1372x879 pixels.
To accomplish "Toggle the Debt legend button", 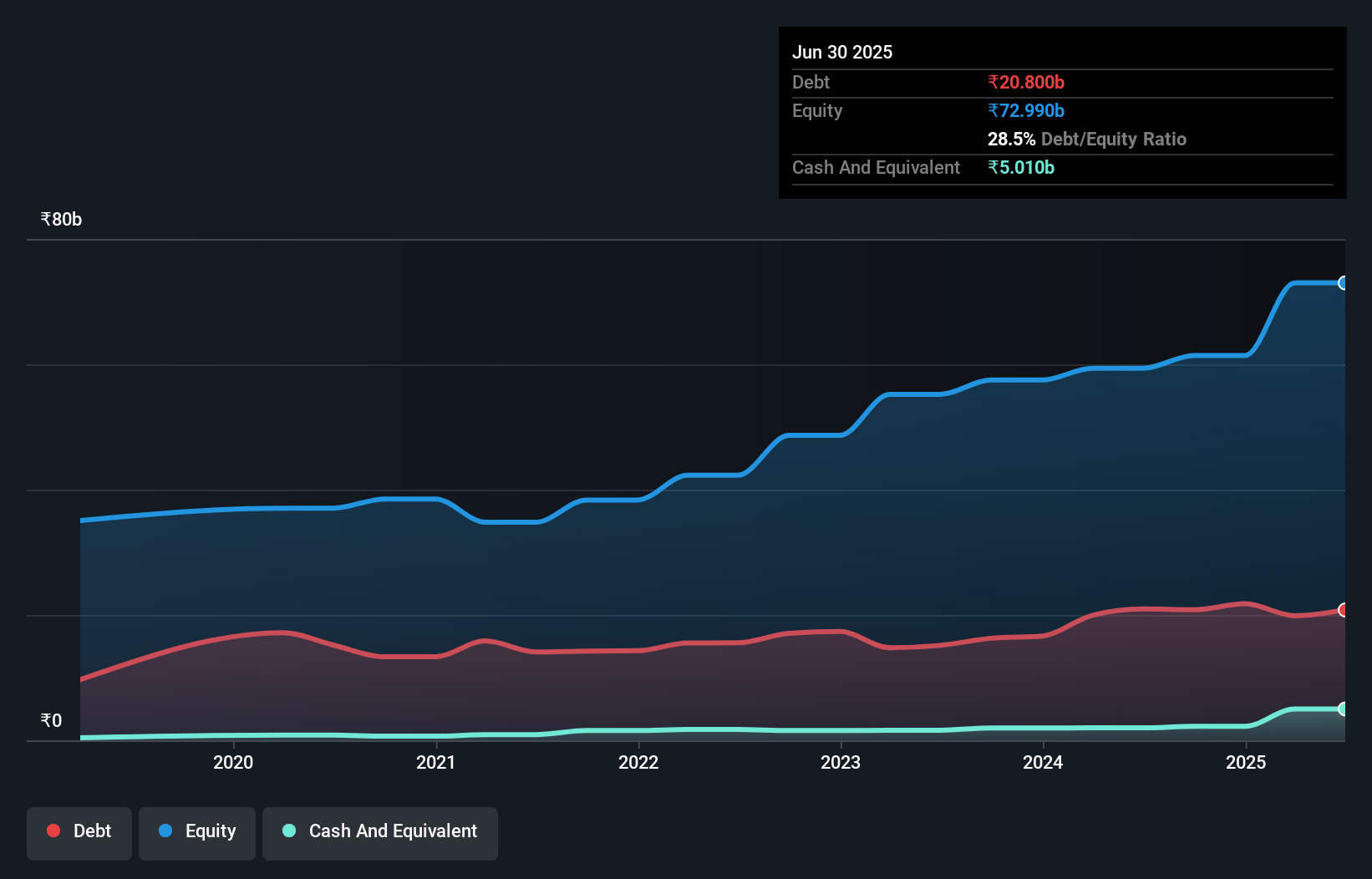I will click(x=79, y=833).
